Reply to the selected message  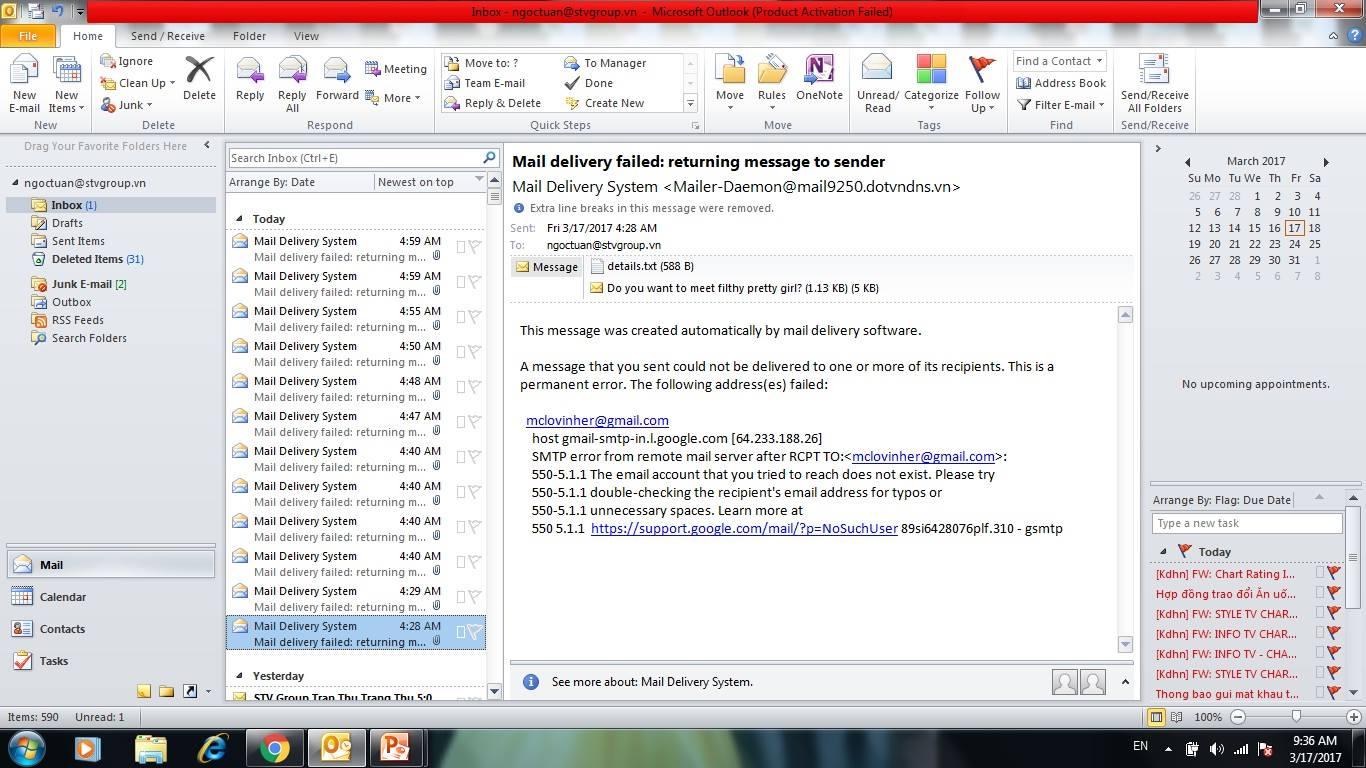pos(250,79)
